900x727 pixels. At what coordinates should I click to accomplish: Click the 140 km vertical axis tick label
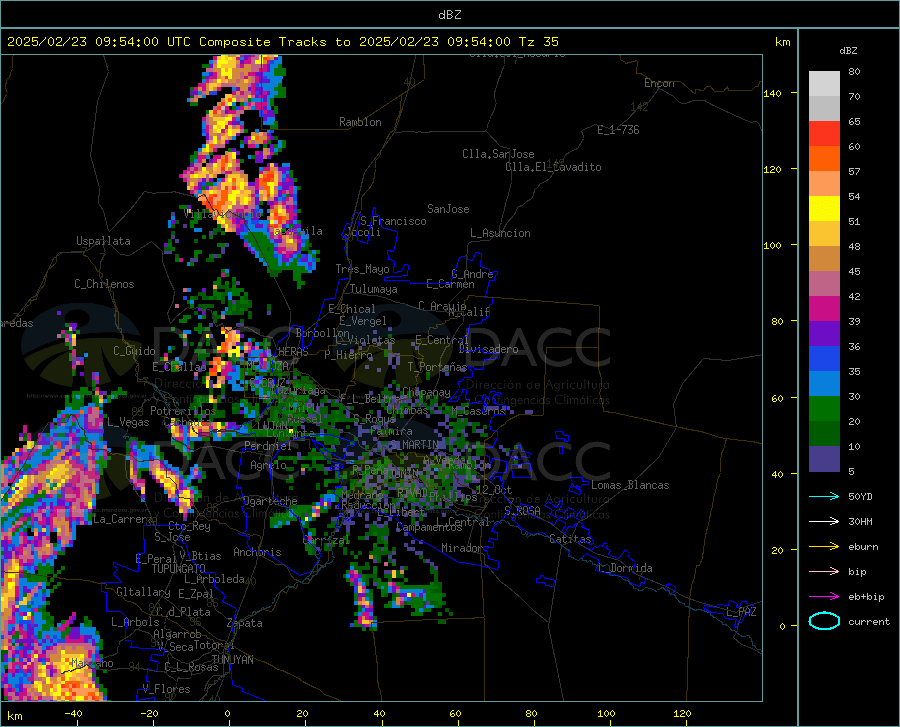tap(772, 94)
